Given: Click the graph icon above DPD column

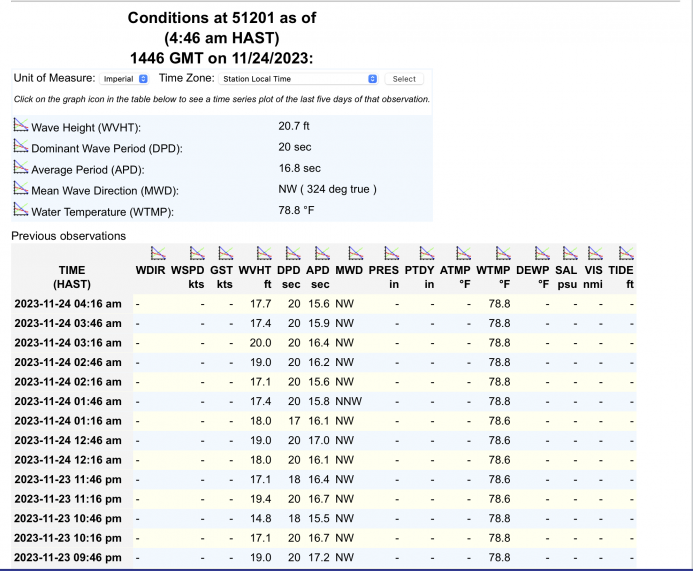Looking at the screenshot, I should coord(293,253).
